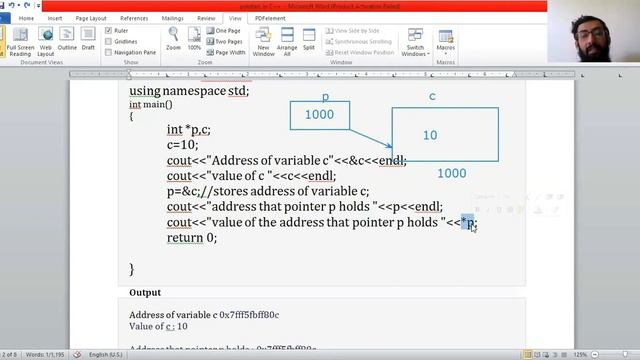This screenshot has height=360, width=640.
Task: Click the highlighted '*p' text
Action: (x=467, y=222)
